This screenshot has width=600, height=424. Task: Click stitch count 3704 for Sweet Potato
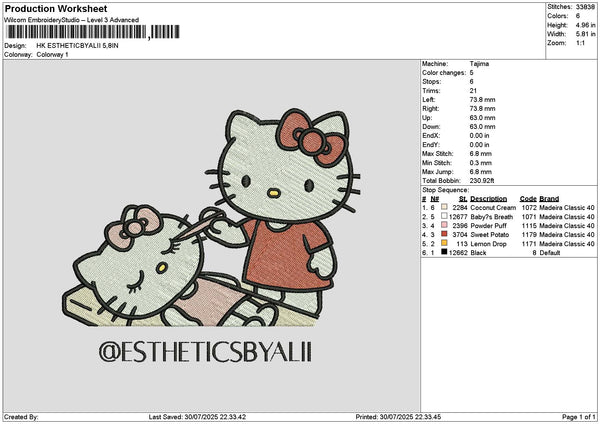pyautogui.click(x=460, y=235)
